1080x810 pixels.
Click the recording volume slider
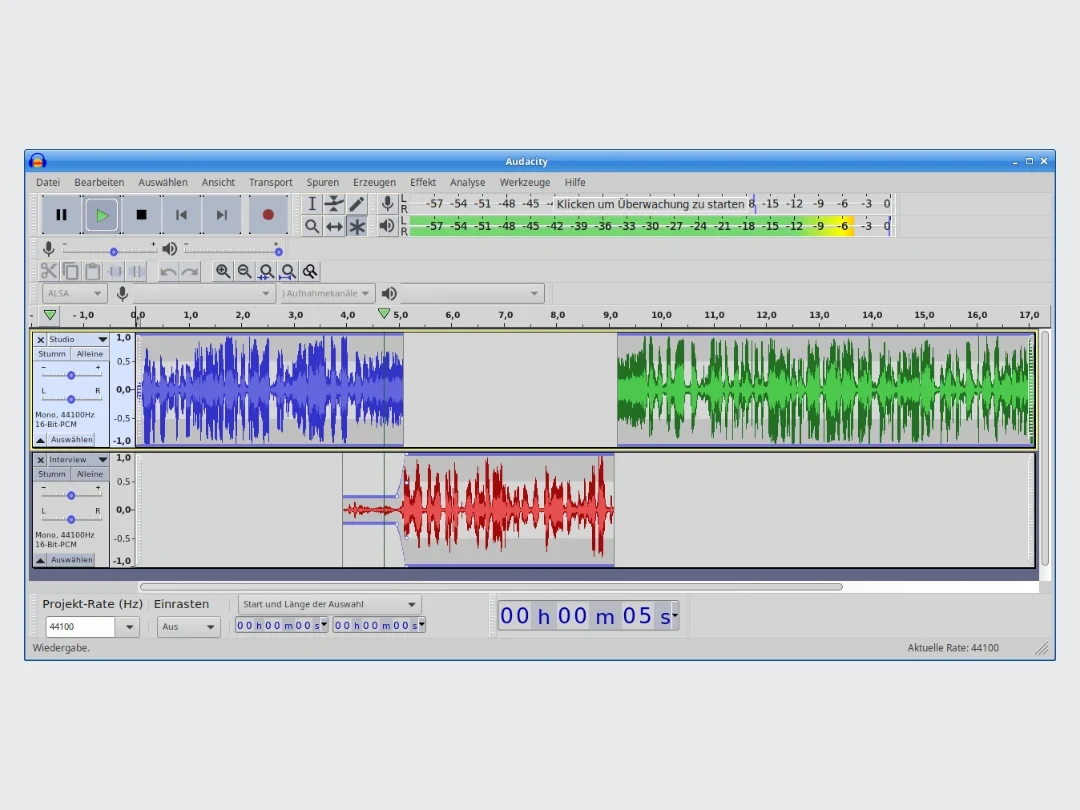[x=110, y=249]
